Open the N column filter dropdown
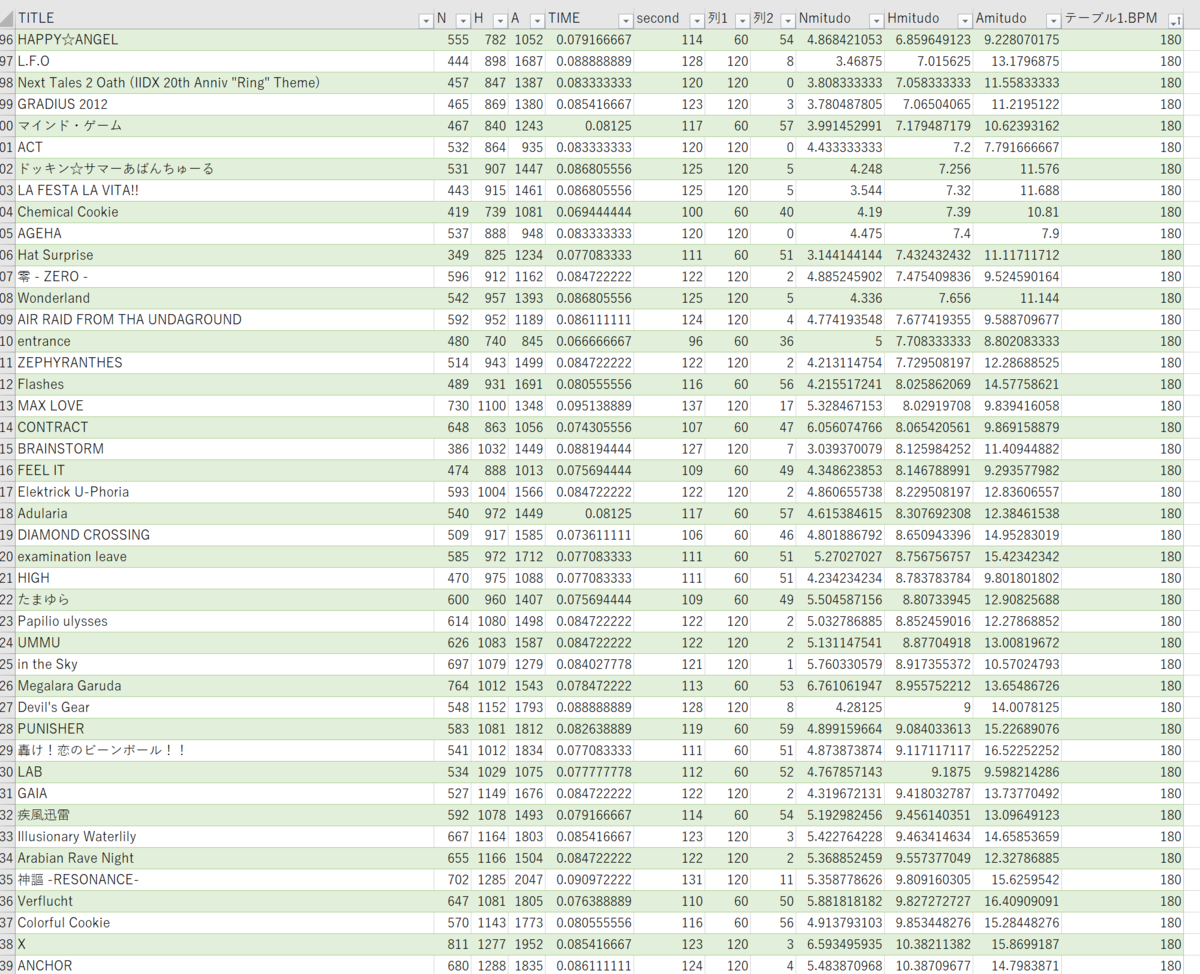Image resolution: width=1200 pixels, height=974 pixels. click(x=462, y=19)
